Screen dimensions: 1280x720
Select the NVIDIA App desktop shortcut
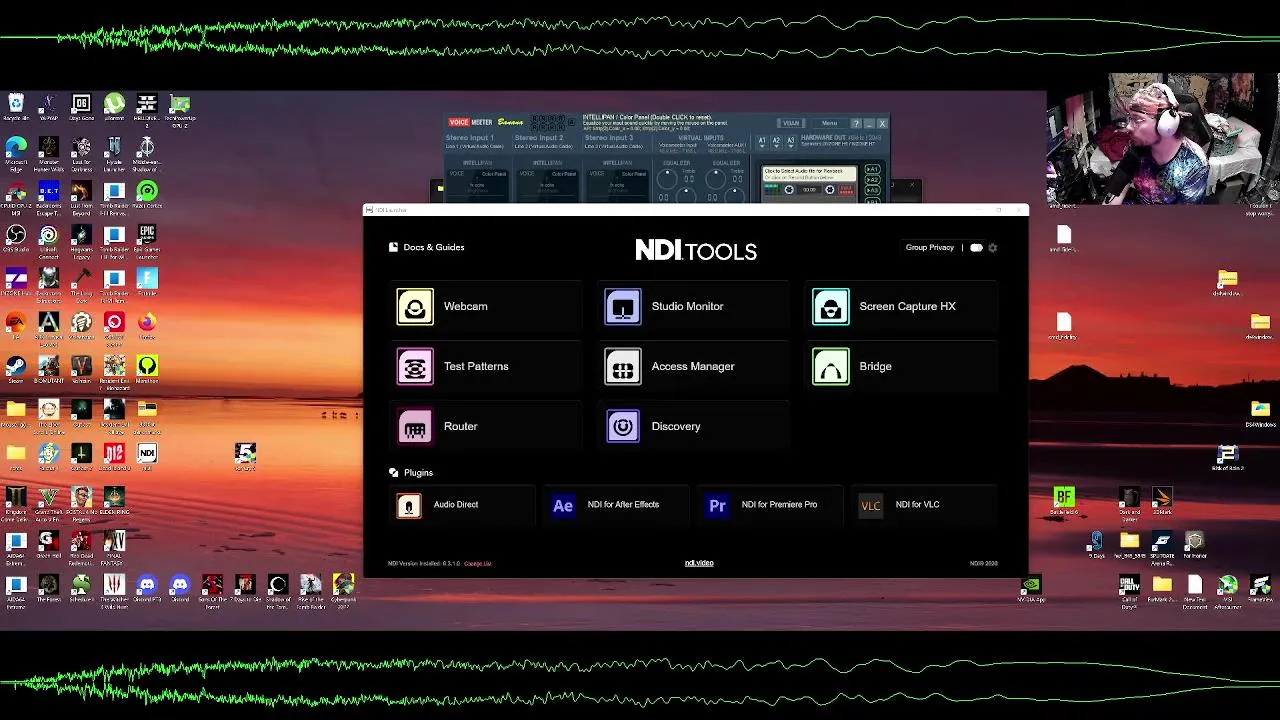(x=1031, y=590)
